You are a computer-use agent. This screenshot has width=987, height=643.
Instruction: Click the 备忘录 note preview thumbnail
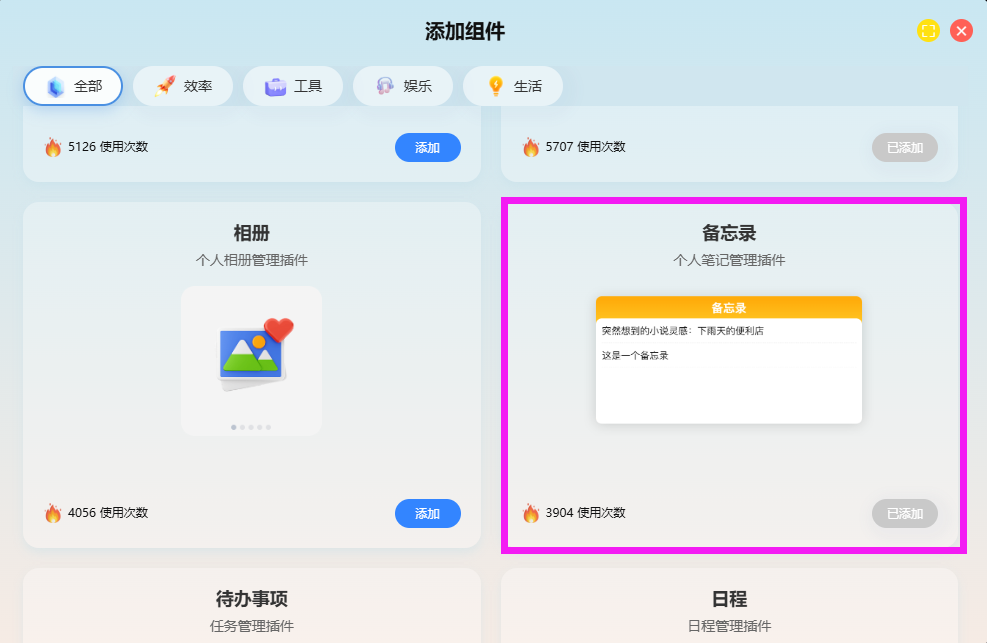(728, 359)
